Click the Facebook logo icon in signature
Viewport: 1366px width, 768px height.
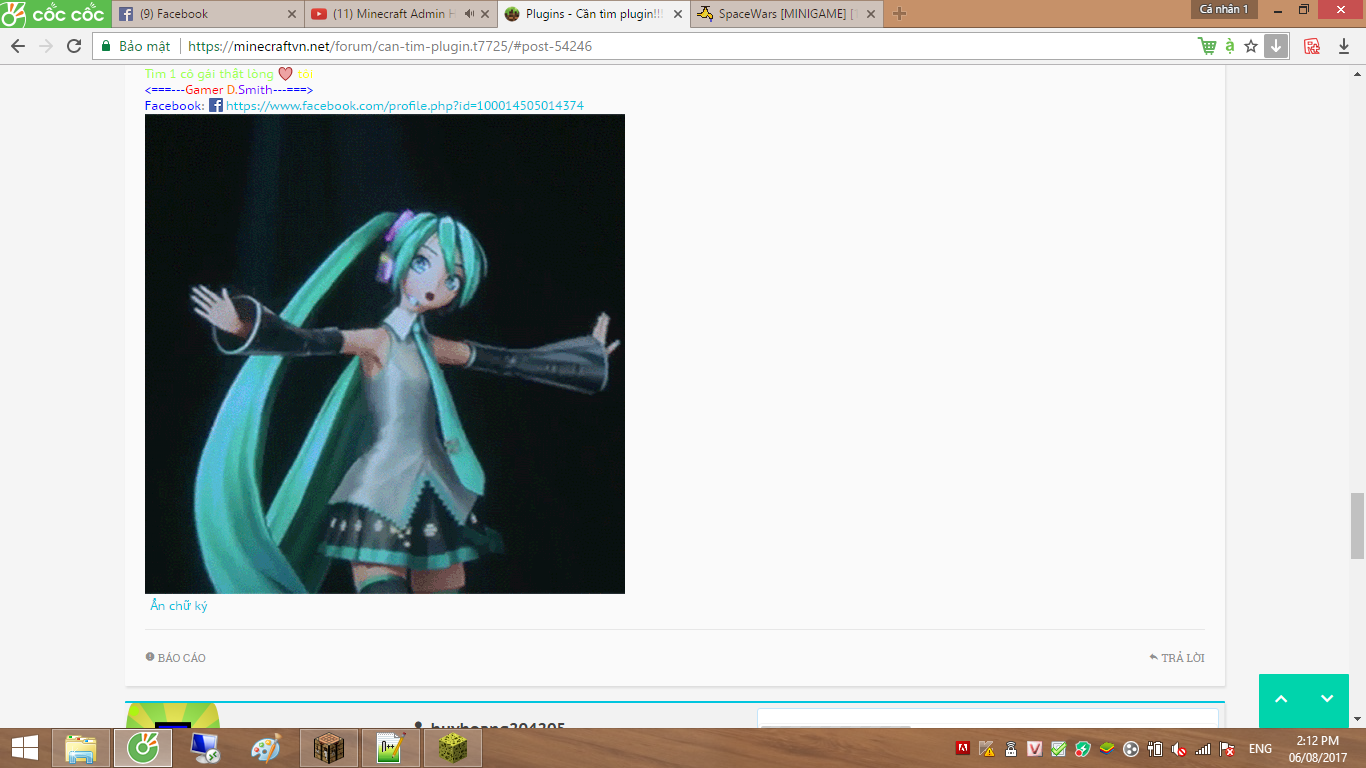tap(216, 105)
